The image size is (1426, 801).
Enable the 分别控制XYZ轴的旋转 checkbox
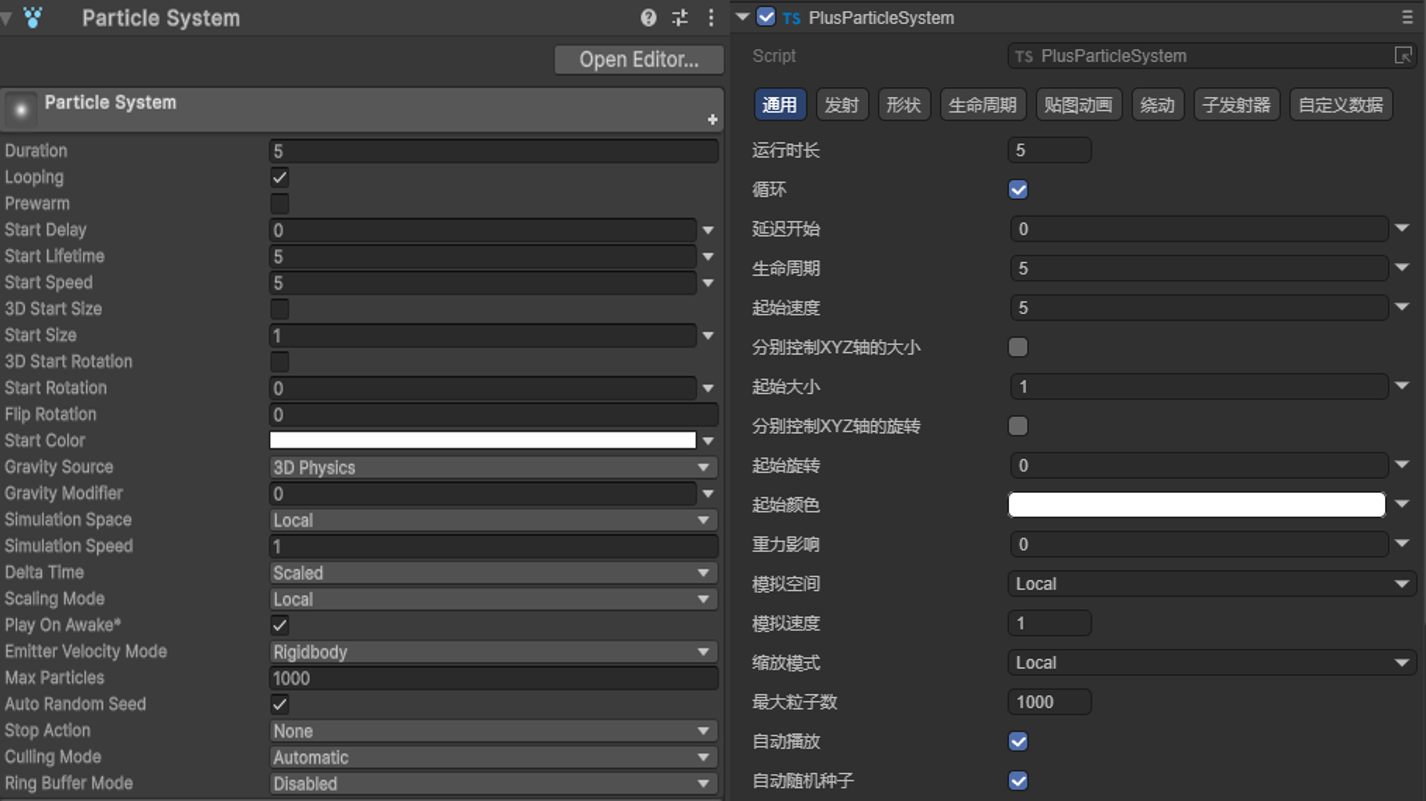[x=1018, y=426]
